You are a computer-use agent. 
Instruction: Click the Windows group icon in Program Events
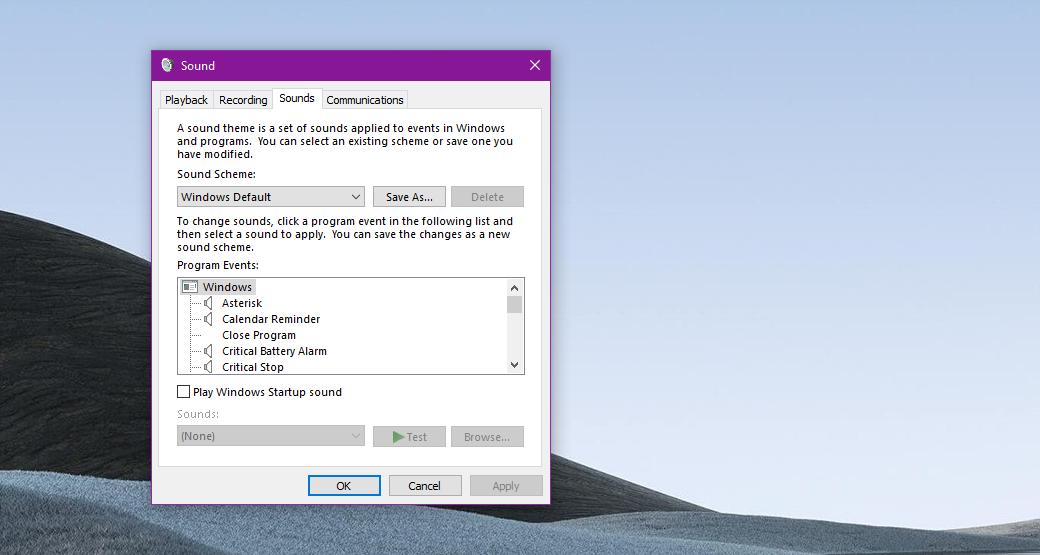click(190, 287)
